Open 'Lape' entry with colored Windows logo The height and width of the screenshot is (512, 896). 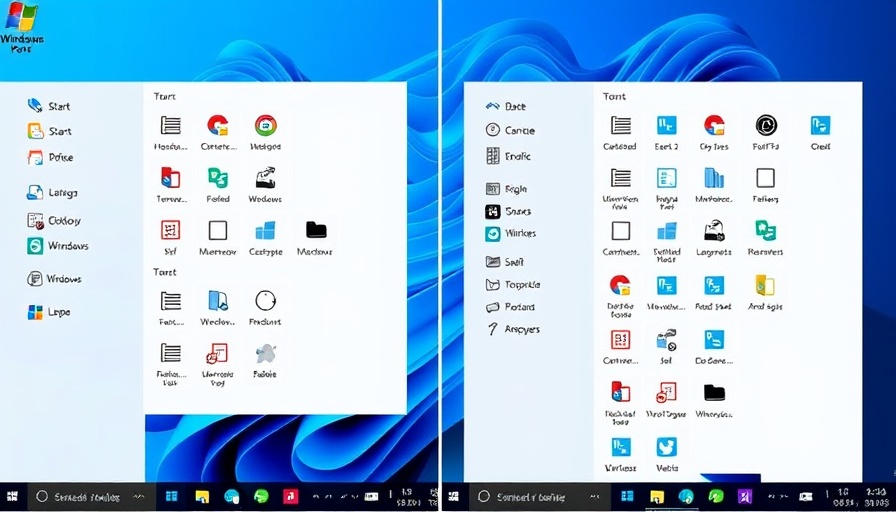49,312
